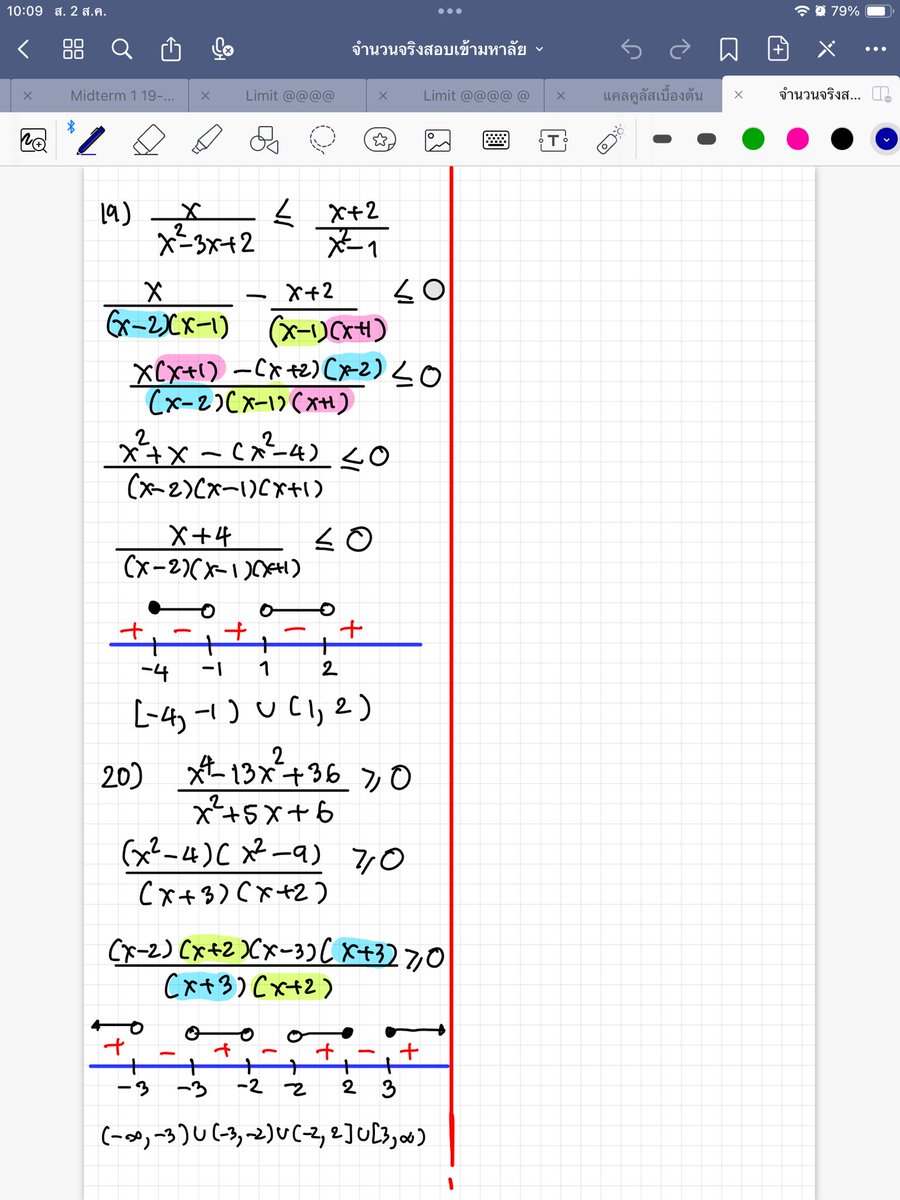Open search with the magnifier icon
Screen dimensions: 900x1200
coord(121,49)
